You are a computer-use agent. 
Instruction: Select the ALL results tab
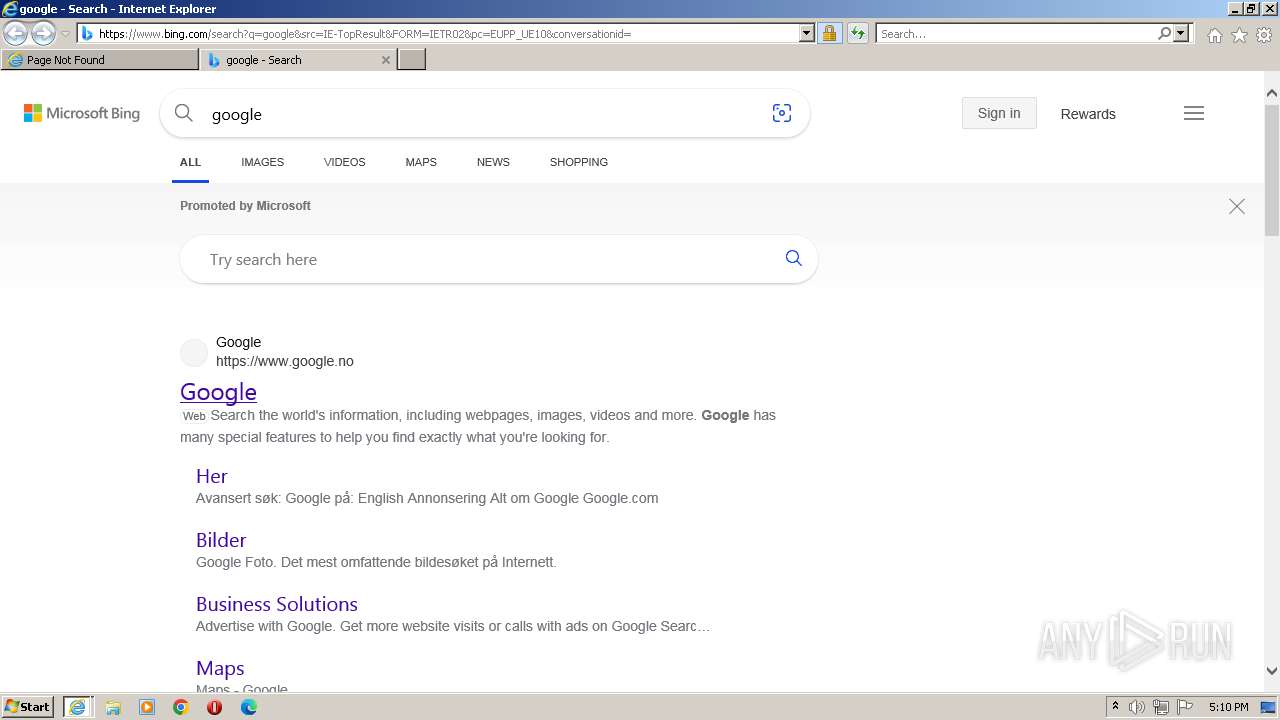190,162
